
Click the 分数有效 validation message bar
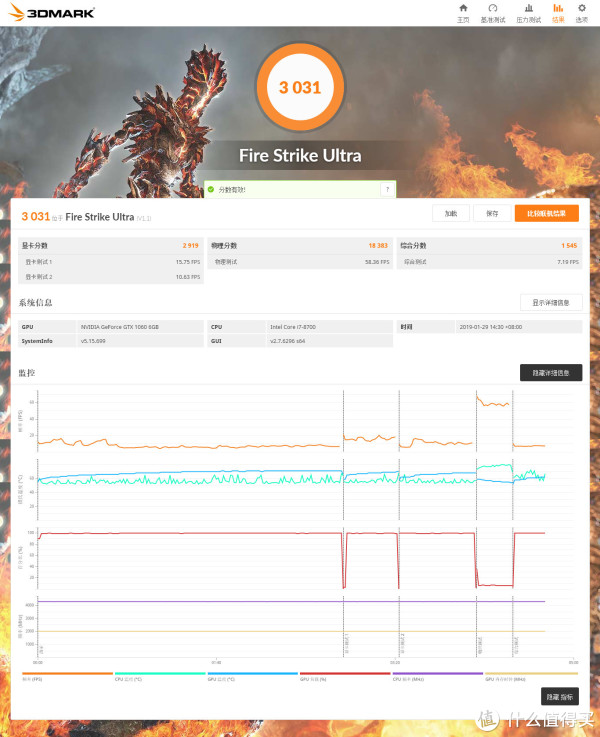tap(300, 189)
